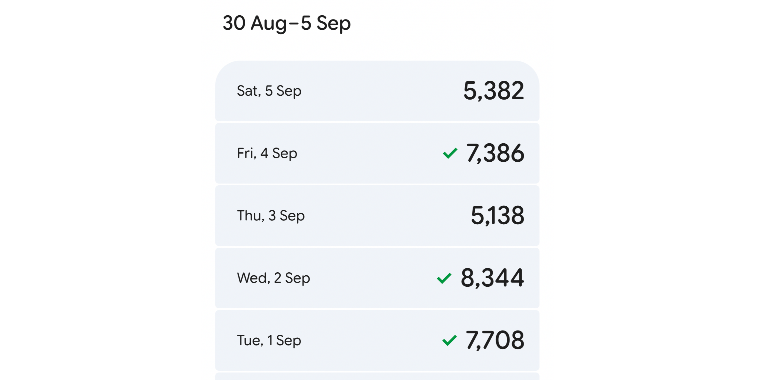Click the green checkmark beside 7,386

pos(450,154)
